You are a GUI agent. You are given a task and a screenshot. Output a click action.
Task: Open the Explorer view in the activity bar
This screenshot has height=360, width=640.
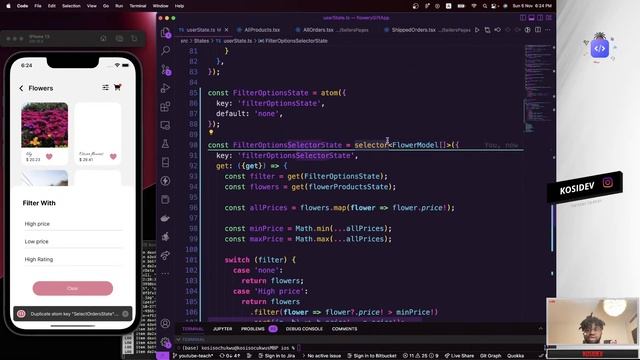tap(165, 33)
